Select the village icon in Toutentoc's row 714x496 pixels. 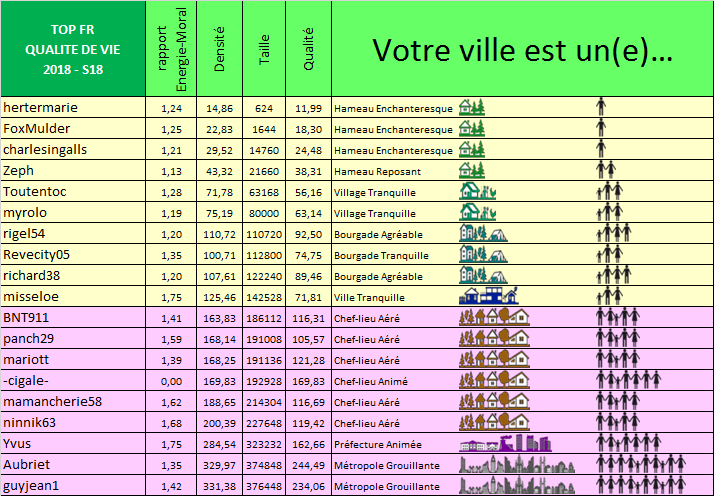pos(472,190)
